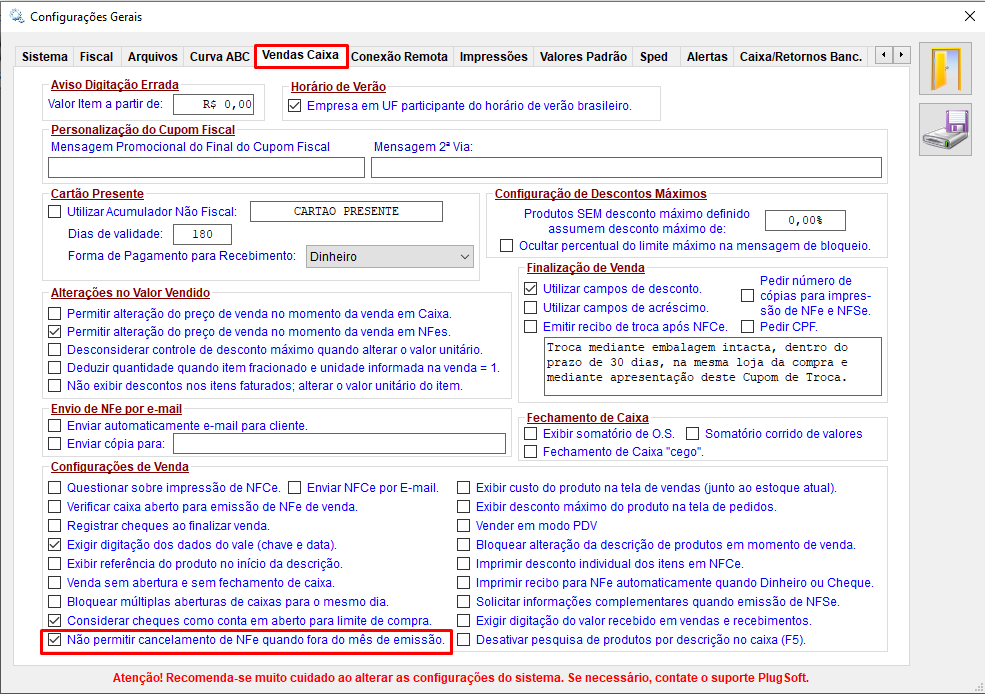Enable Questionar sobre impressão de NFCe
This screenshot has height=694, width=985.
click(55, 487)
